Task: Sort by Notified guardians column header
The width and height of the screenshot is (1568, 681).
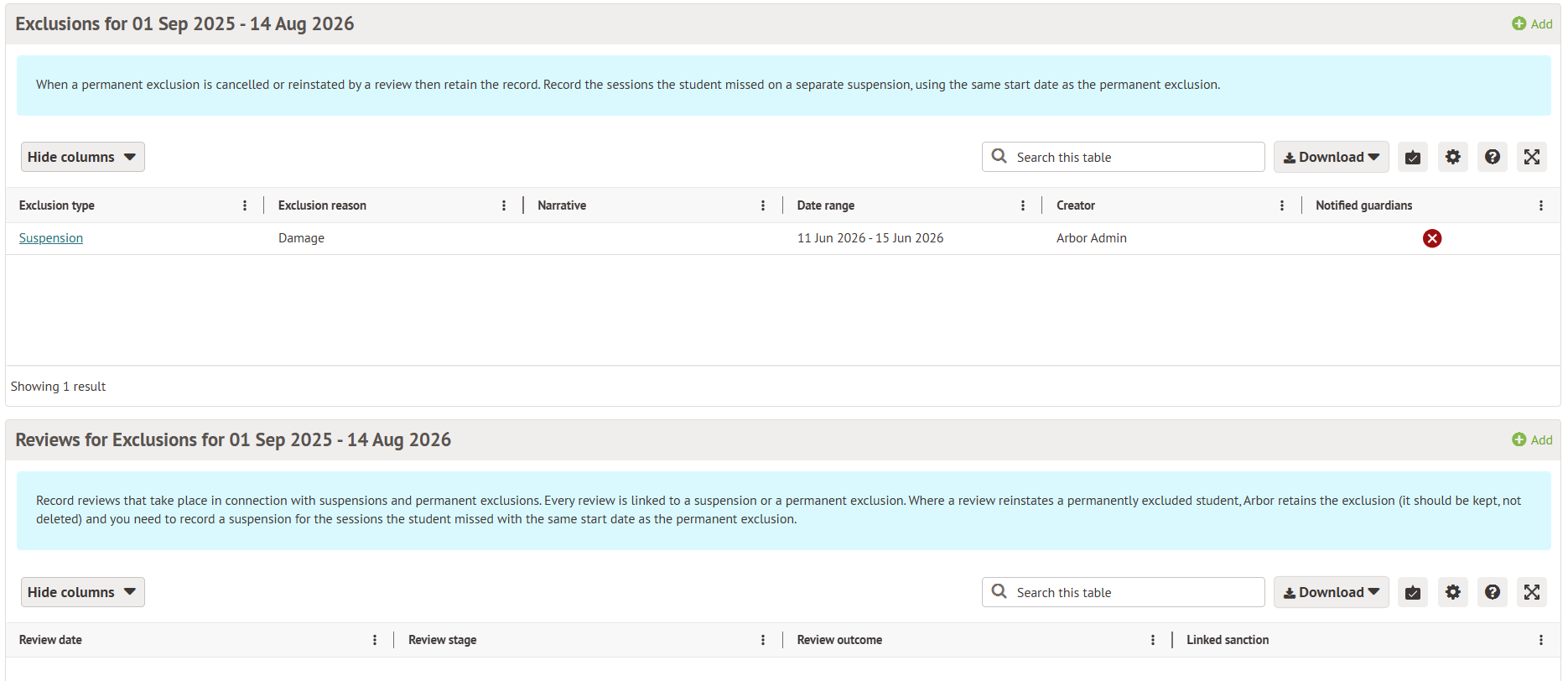Action: click(x=1363, y=205)
